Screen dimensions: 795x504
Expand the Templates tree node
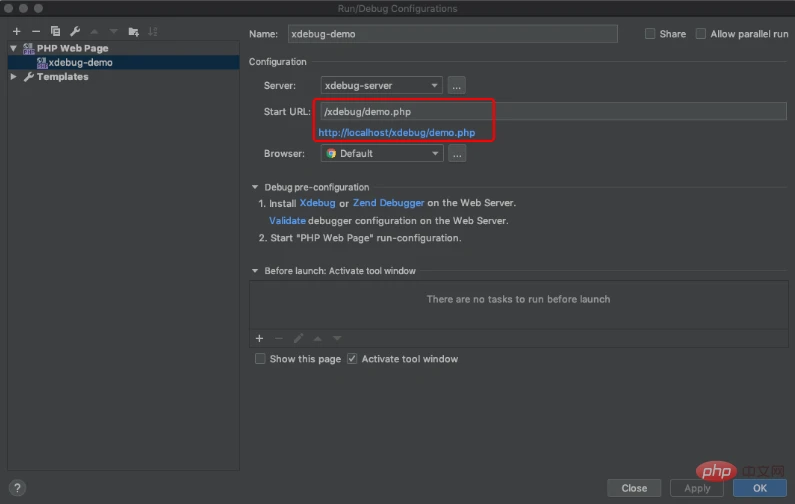[x=14, y=77]
